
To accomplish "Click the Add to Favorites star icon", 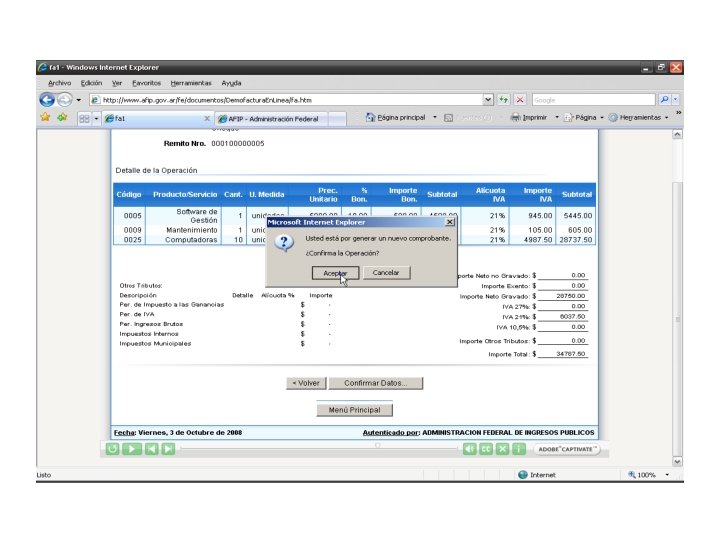I will pos(62,118).
